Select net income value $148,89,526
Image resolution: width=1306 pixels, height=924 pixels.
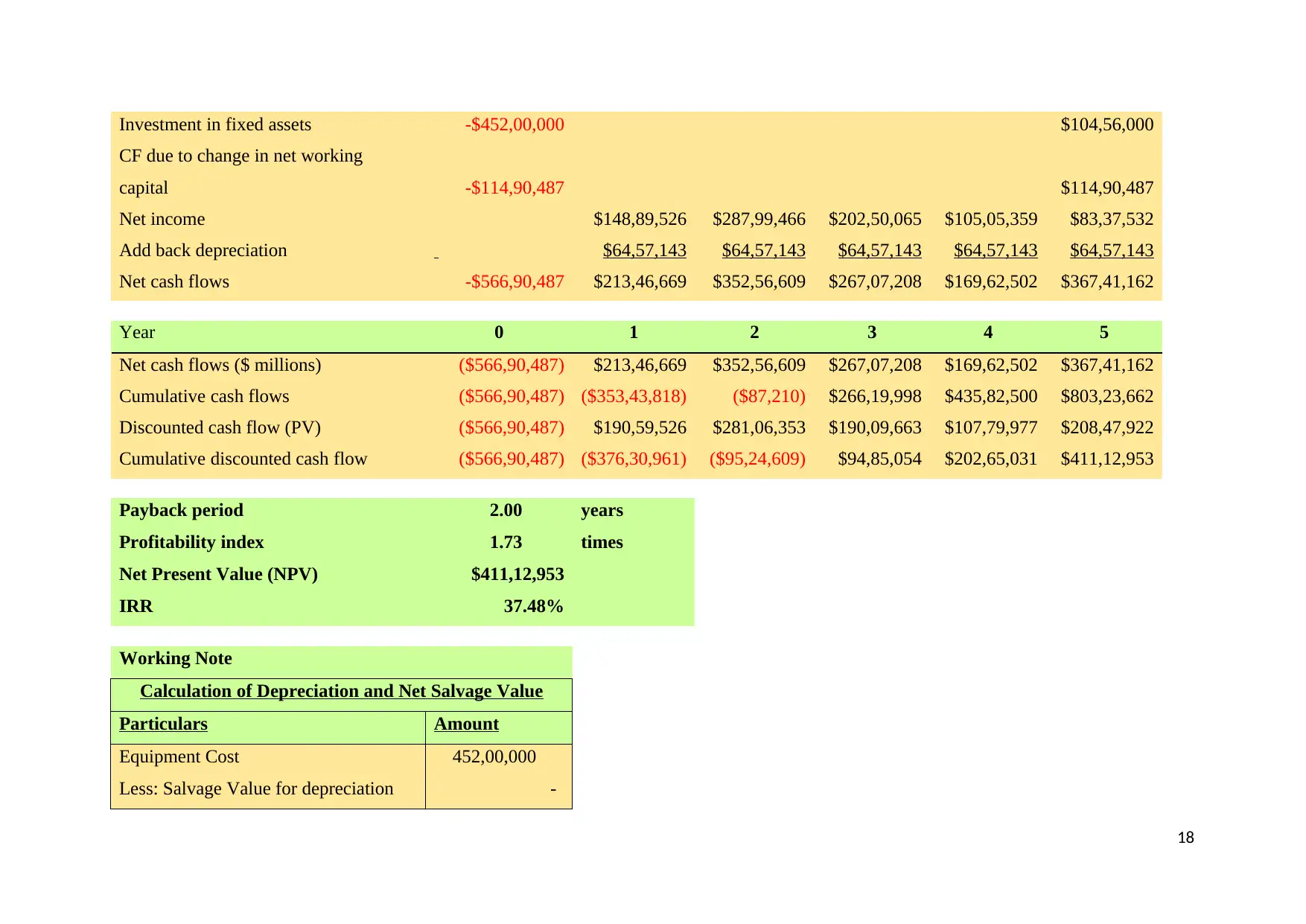pyautogui.click(x=640, y=219)
